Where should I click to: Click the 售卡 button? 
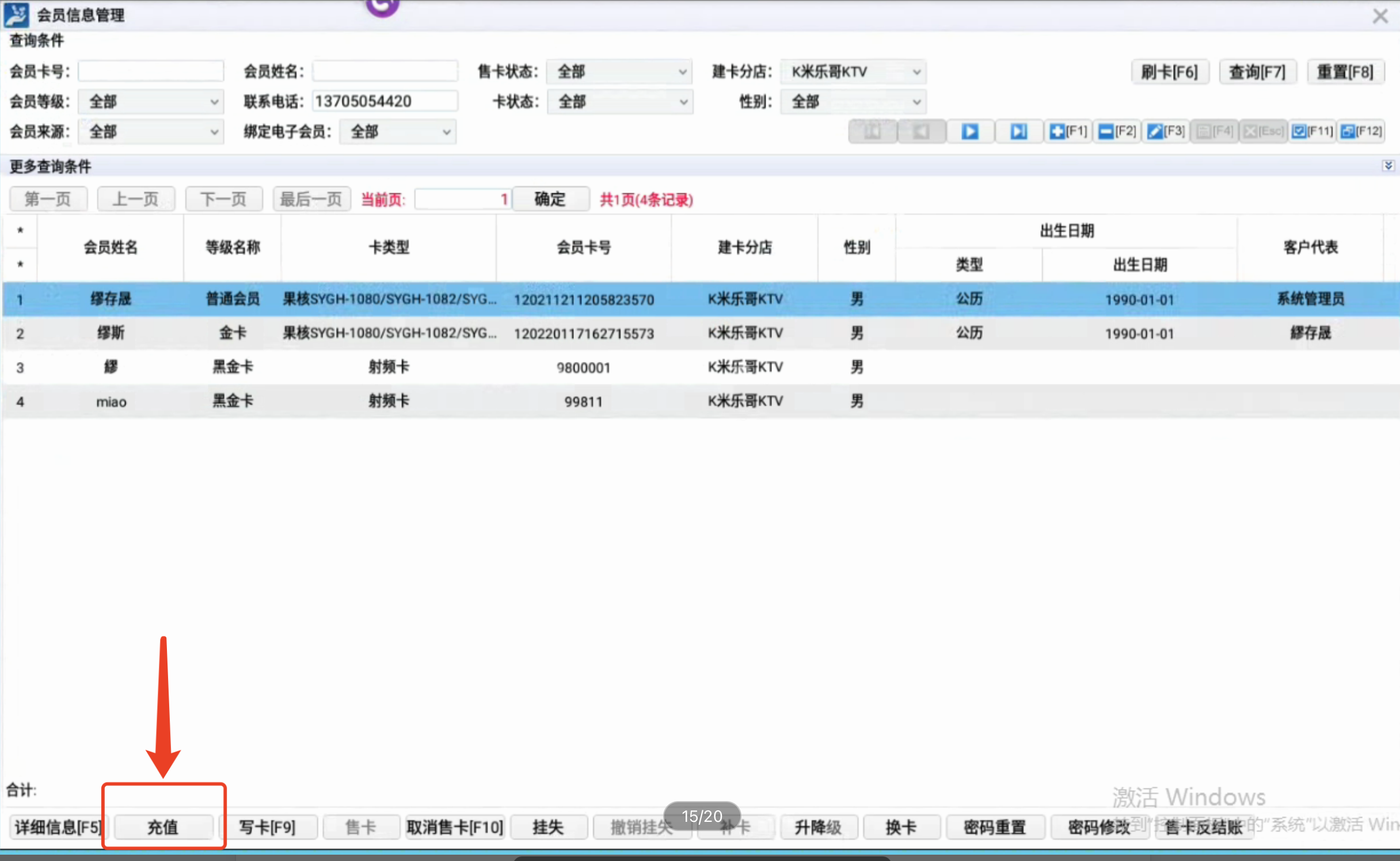361,827
